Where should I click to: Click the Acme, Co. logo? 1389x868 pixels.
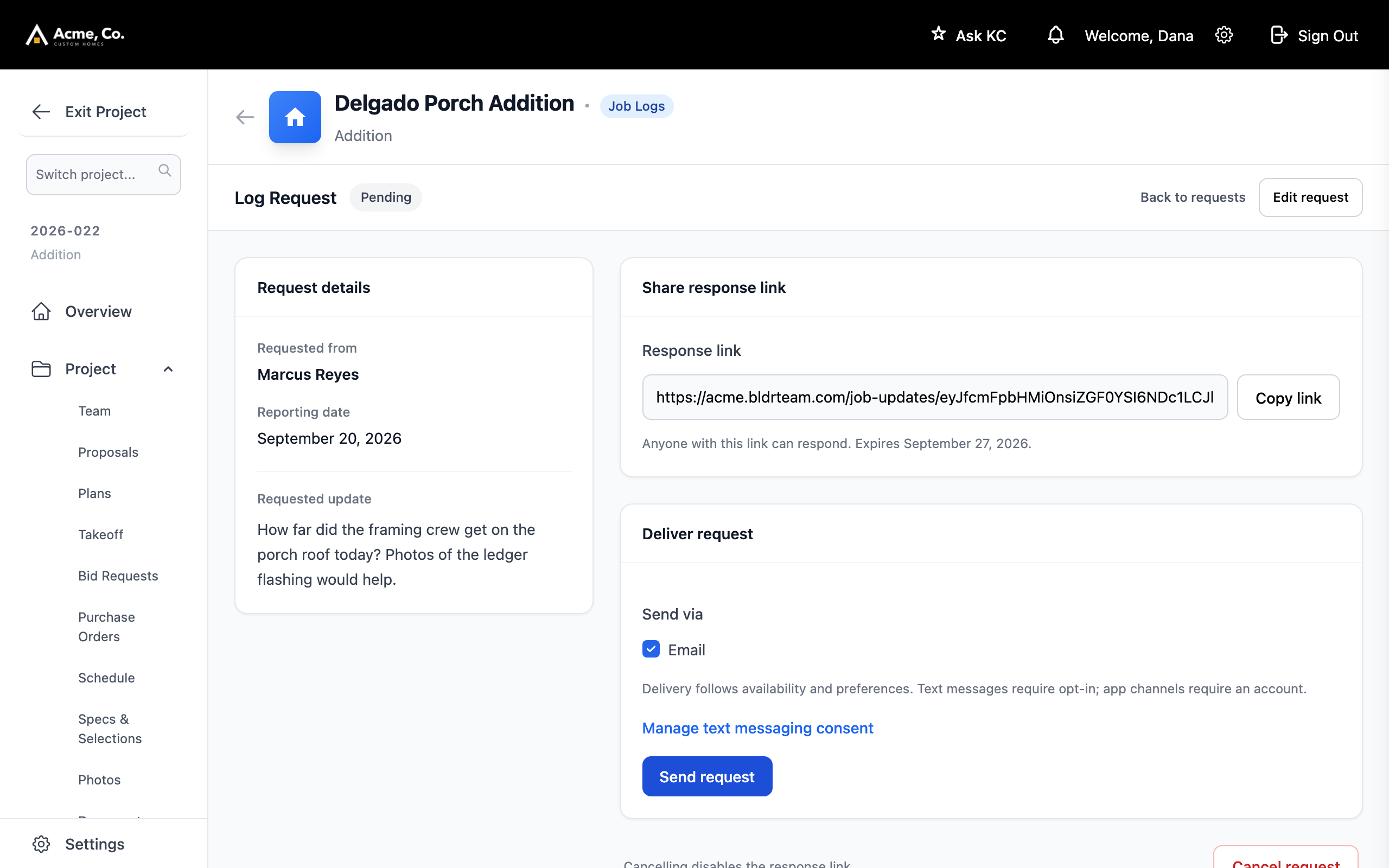tap(75, 35)
